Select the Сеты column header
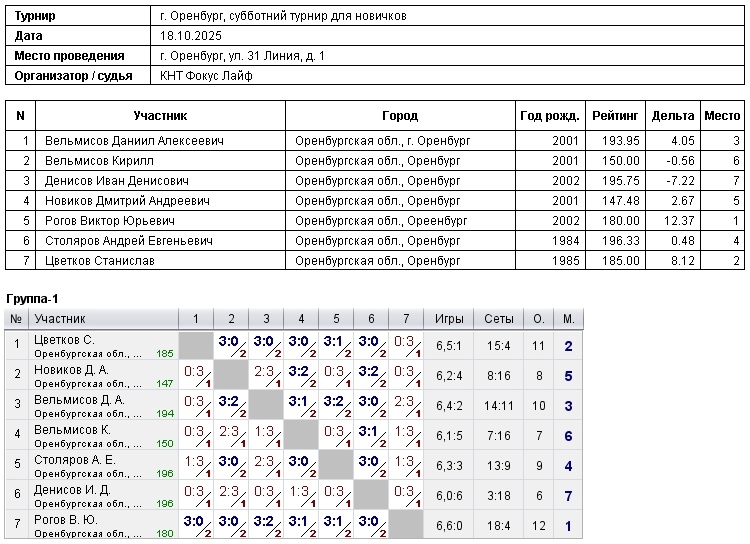This screenshot has width=750, height=544. tap(499, 319)
